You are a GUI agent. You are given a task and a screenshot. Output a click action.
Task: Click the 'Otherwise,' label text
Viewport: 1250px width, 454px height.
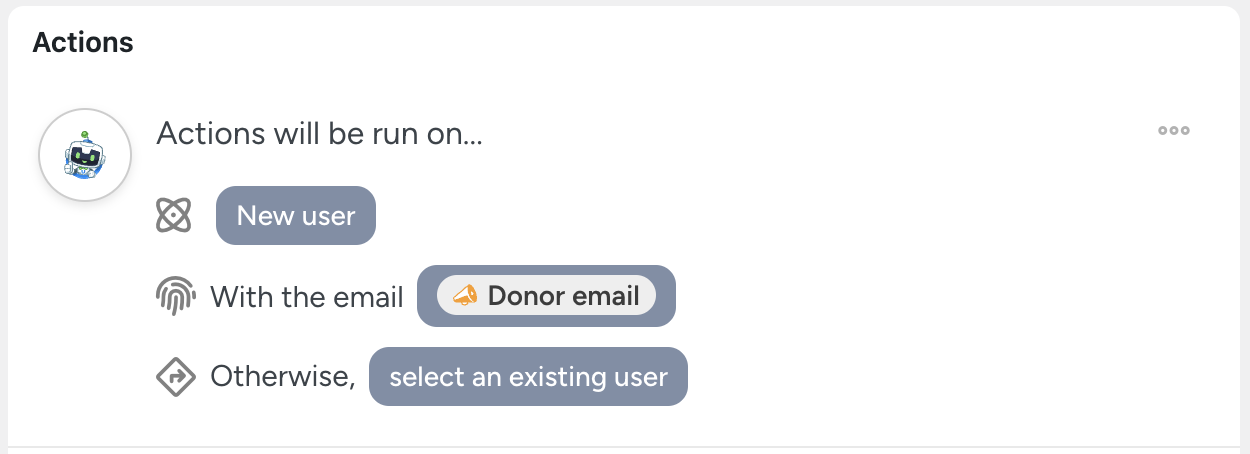(283, 377)
